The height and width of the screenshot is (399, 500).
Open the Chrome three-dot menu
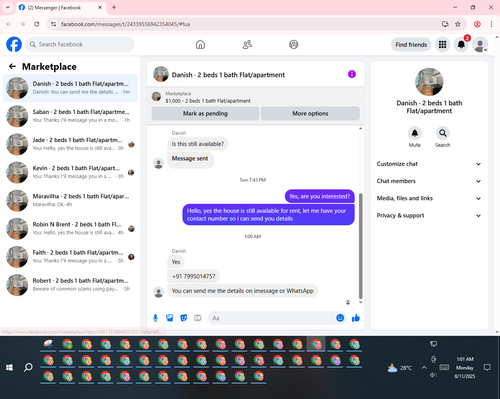pos(491,24)
